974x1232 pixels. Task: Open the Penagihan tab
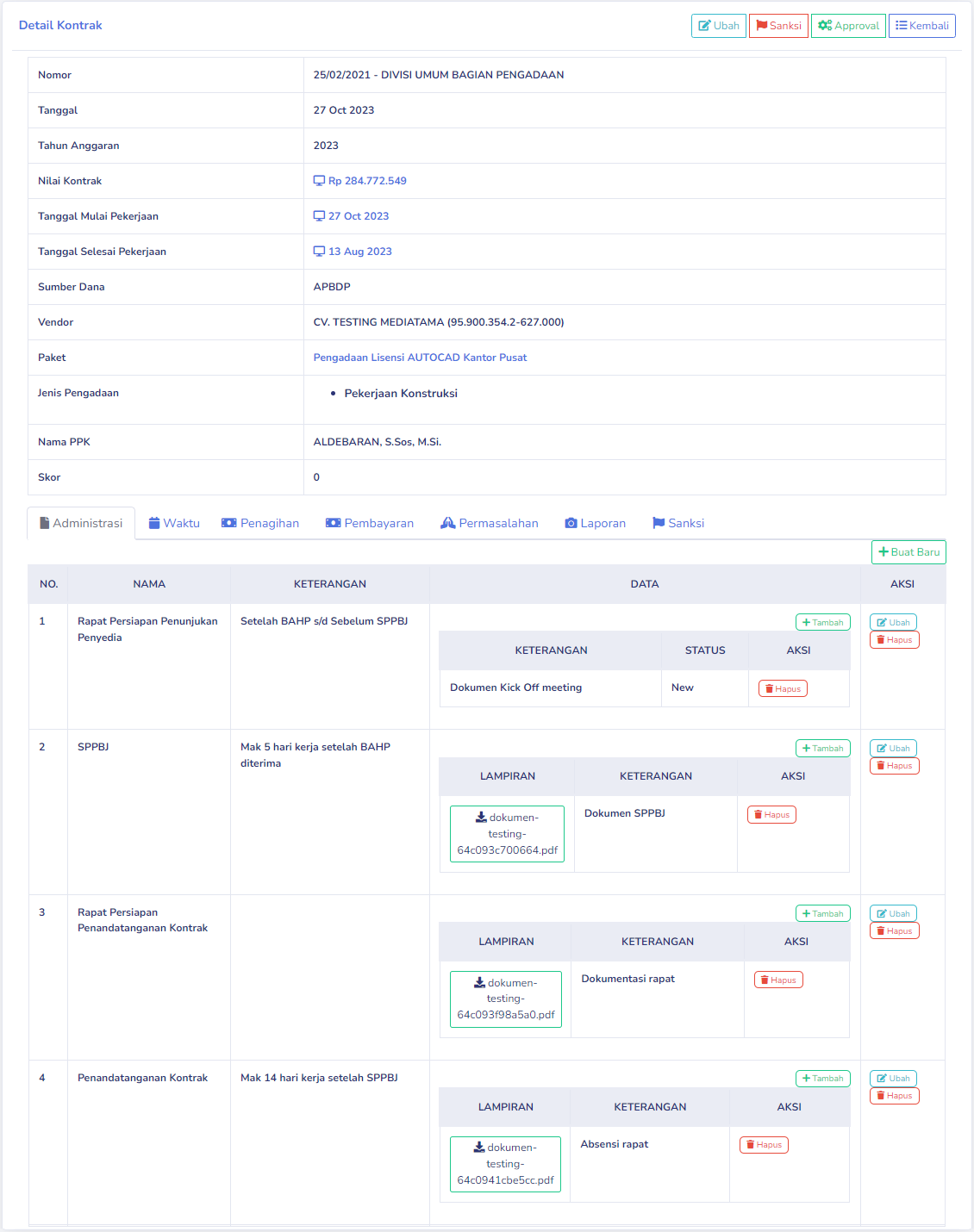tap(260, 523)
